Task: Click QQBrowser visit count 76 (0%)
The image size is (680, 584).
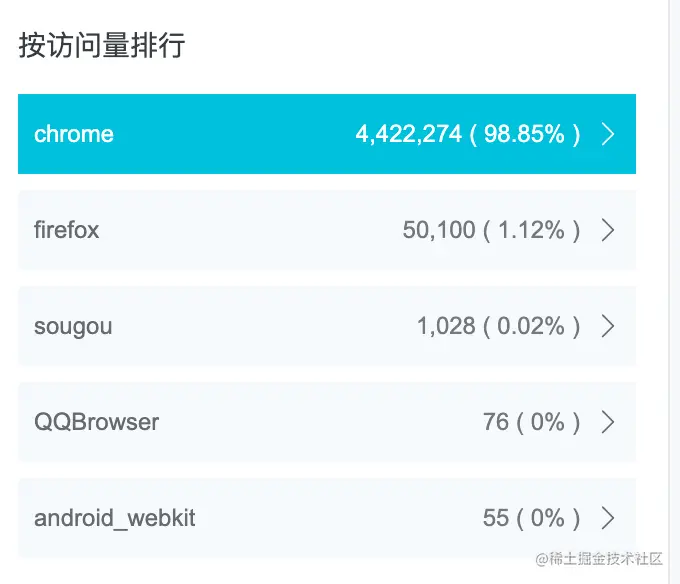Action: [531, 422]
